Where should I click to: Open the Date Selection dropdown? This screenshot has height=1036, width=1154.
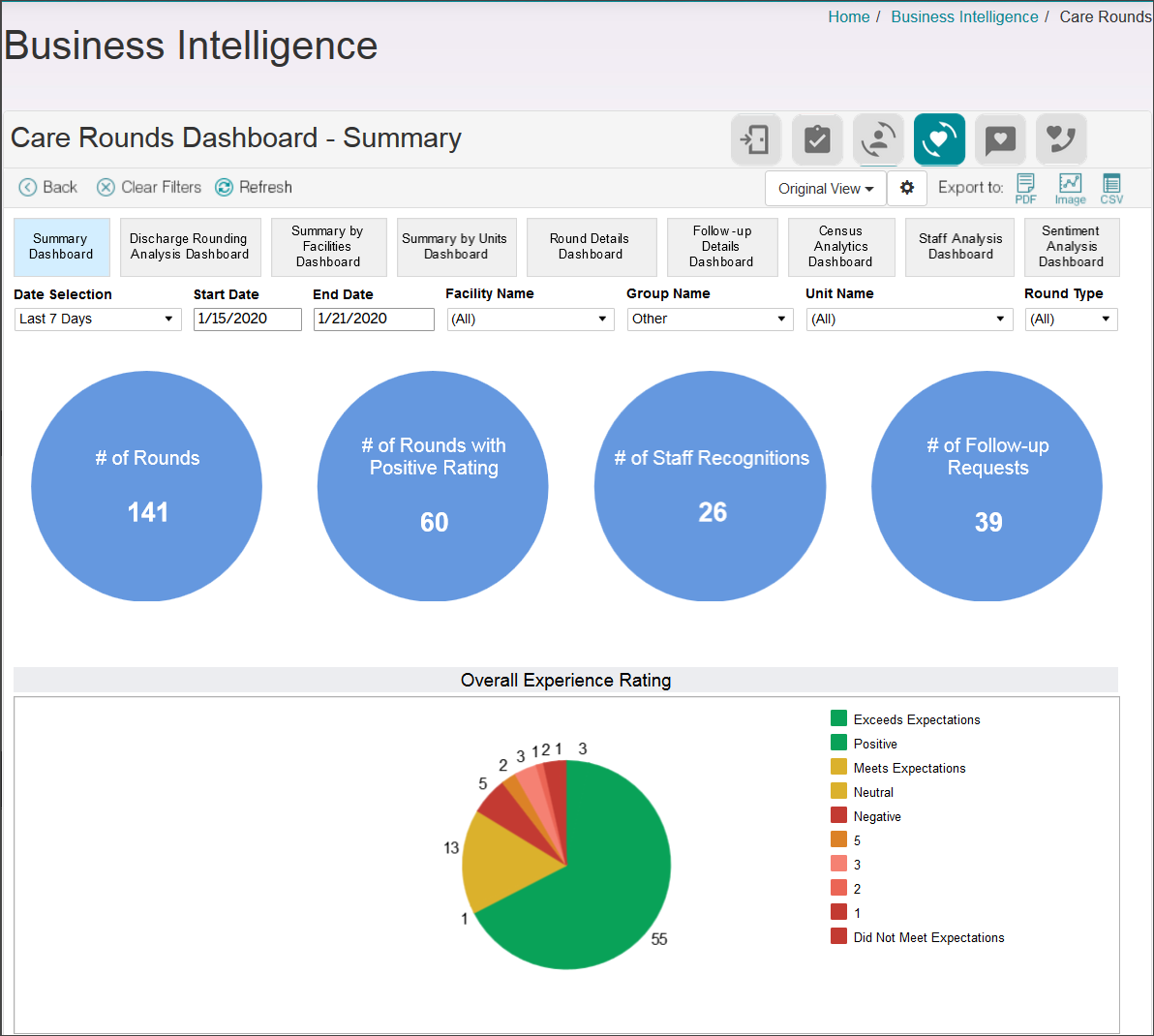97,319
